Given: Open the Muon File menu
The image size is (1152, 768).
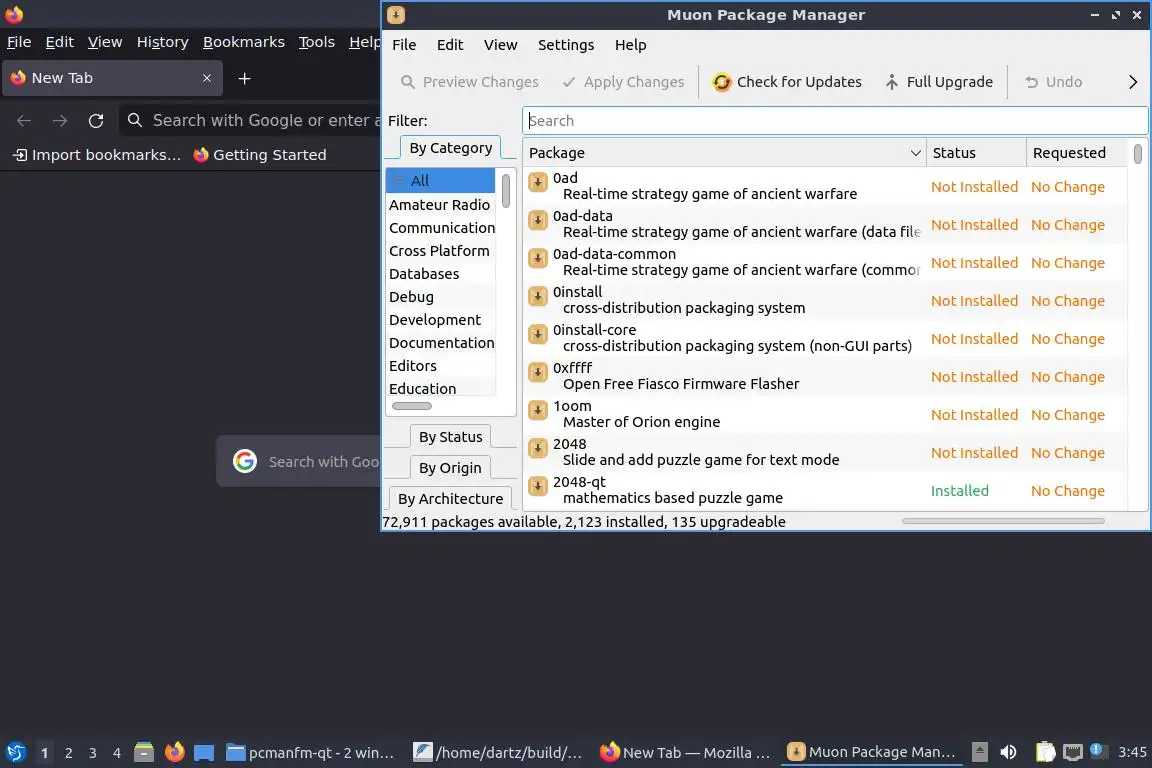Looking at the screenshot, I should [404, 45].
